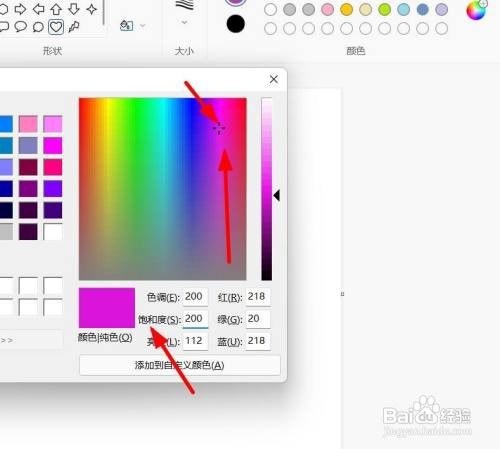The width and height of the screenshot is (500, 449).
Task: Select the left arrow shape
Action: (38, 9)
